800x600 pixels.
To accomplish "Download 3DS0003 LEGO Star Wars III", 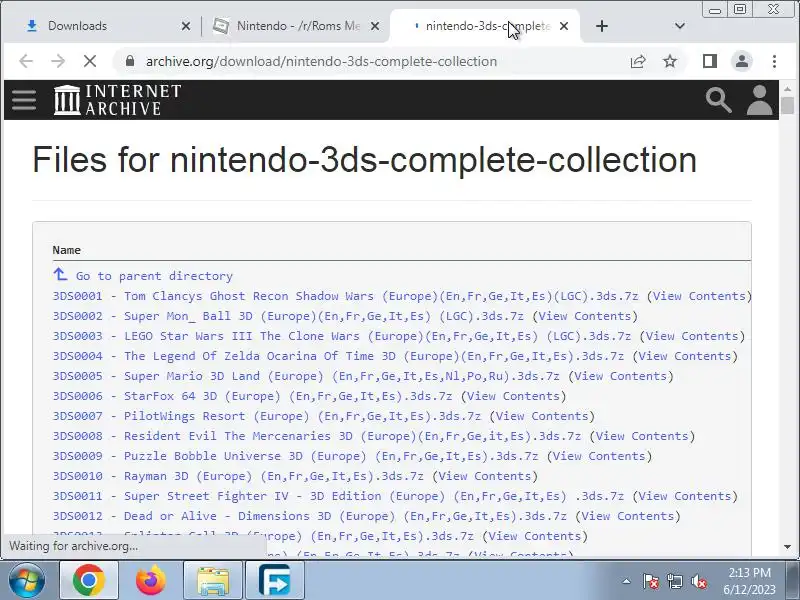I will tap(342, 336).
